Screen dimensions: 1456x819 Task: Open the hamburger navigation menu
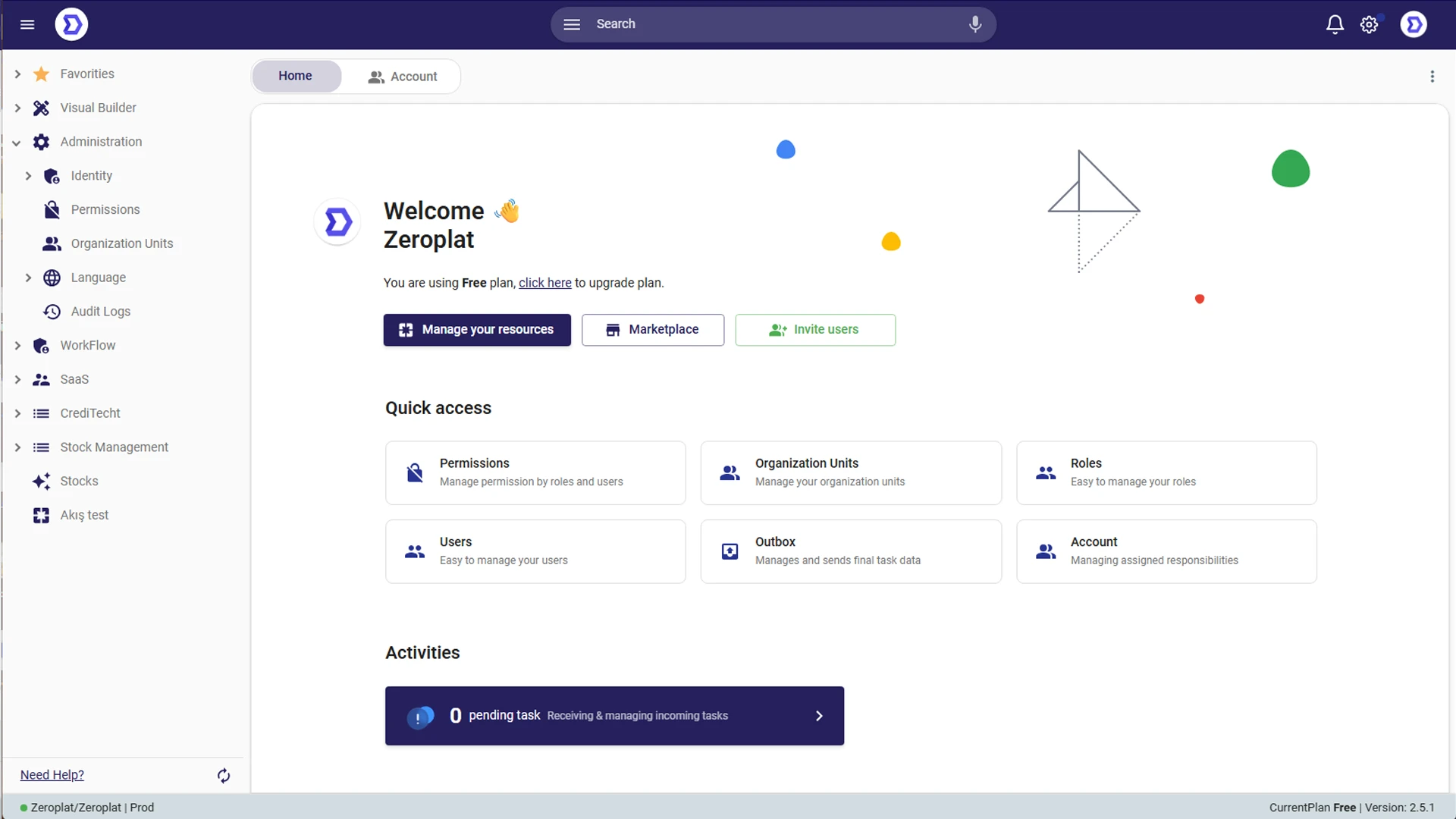[x=27, y=24]
